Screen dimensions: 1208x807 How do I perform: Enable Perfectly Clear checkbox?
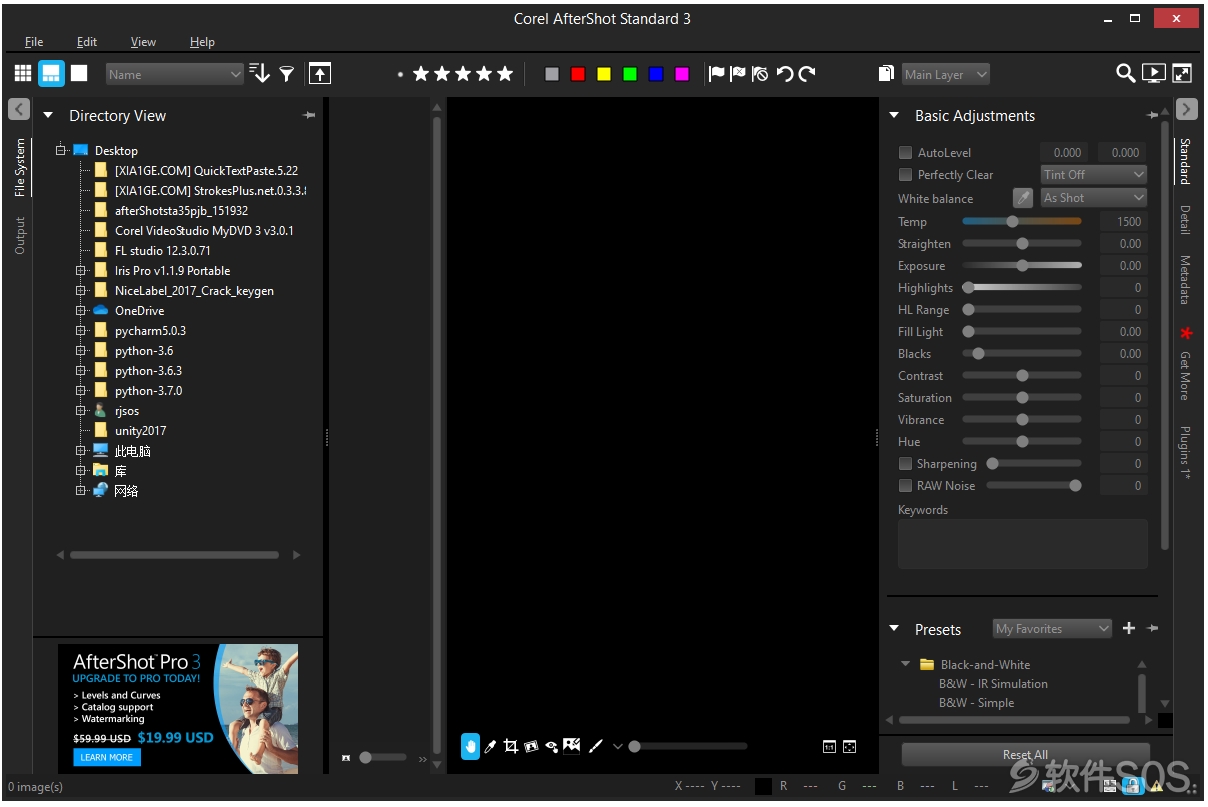[x=905, y=175]
